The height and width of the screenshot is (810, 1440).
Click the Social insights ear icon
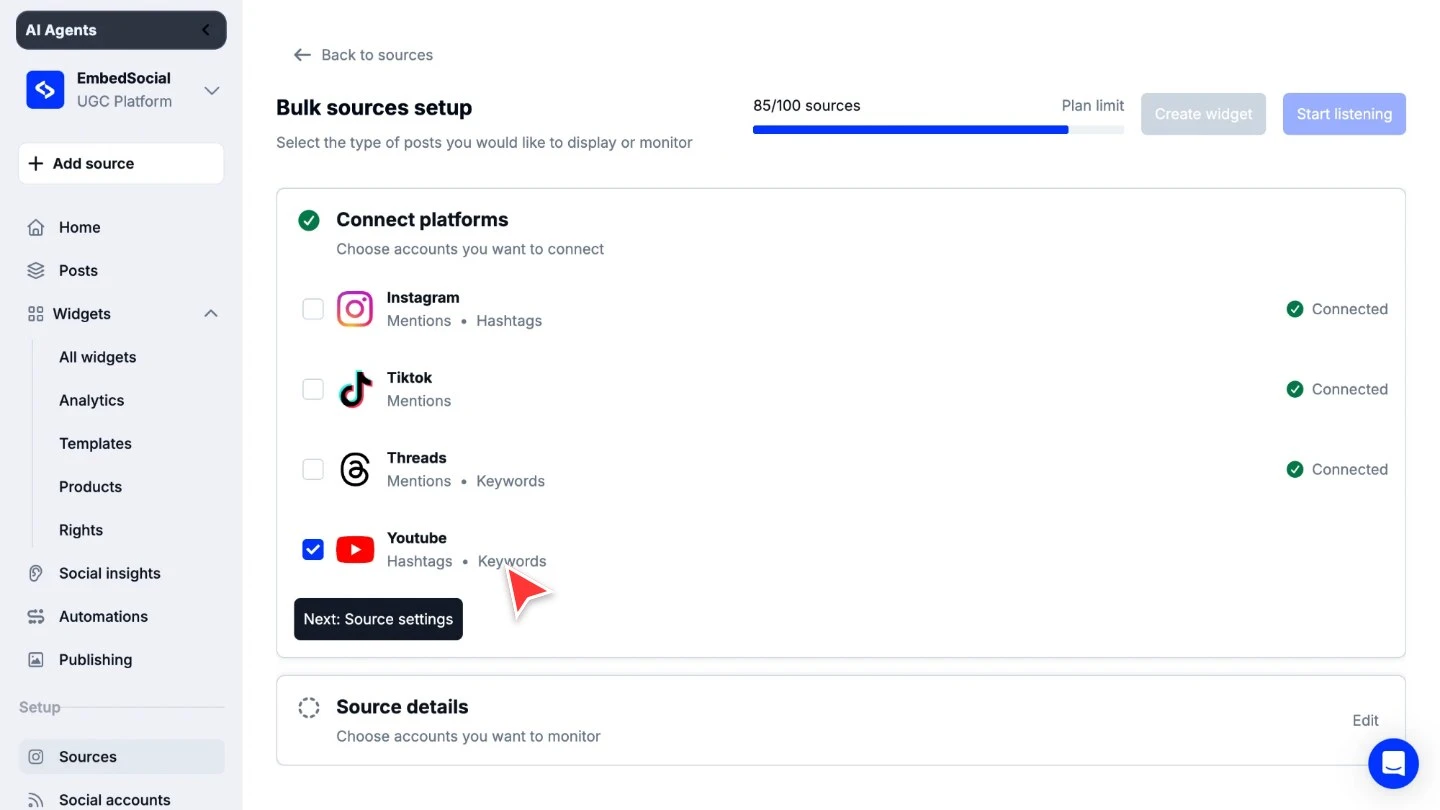[36, 573]
